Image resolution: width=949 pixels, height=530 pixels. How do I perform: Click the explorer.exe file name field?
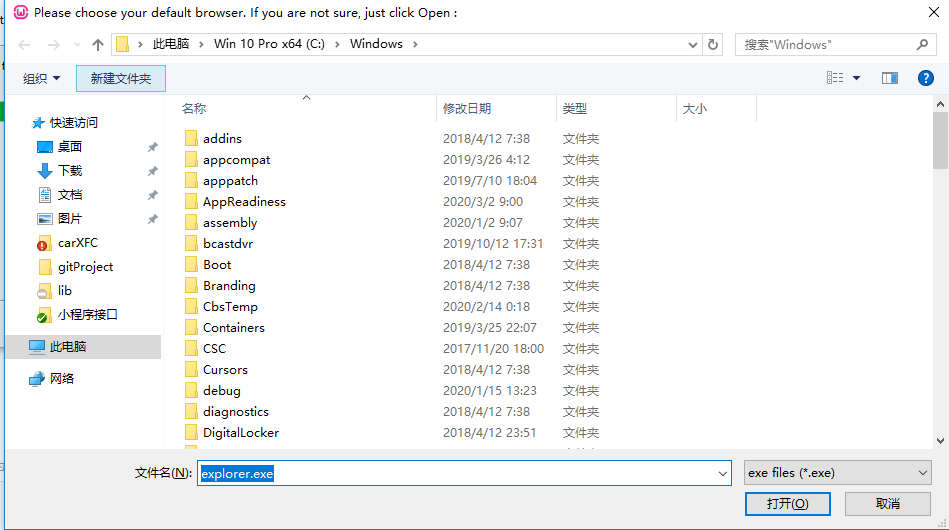pyautogui.click(x=464, y=473)
